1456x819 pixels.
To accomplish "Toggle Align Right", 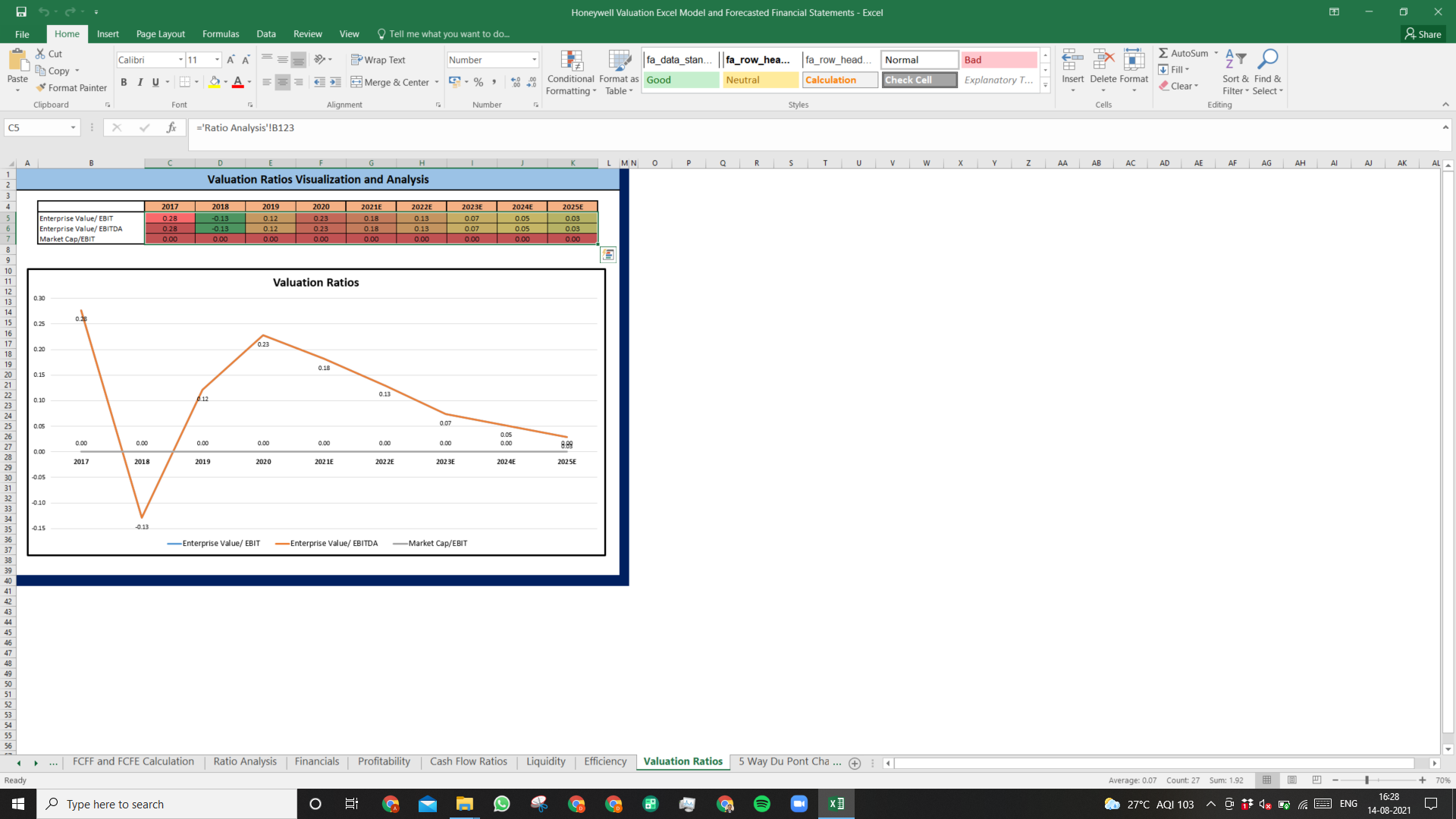I will pos(298,82).
